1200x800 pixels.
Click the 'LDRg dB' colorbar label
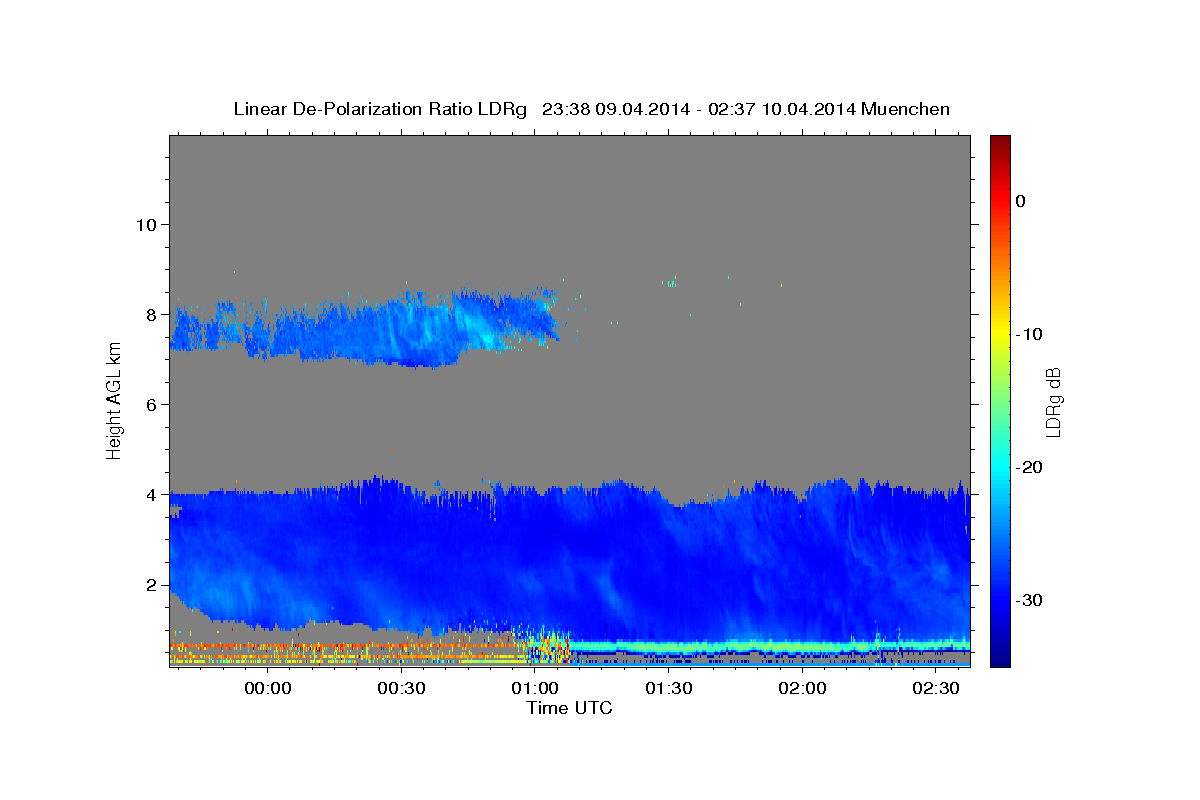pyautogui.click(x=1053, y=402)
